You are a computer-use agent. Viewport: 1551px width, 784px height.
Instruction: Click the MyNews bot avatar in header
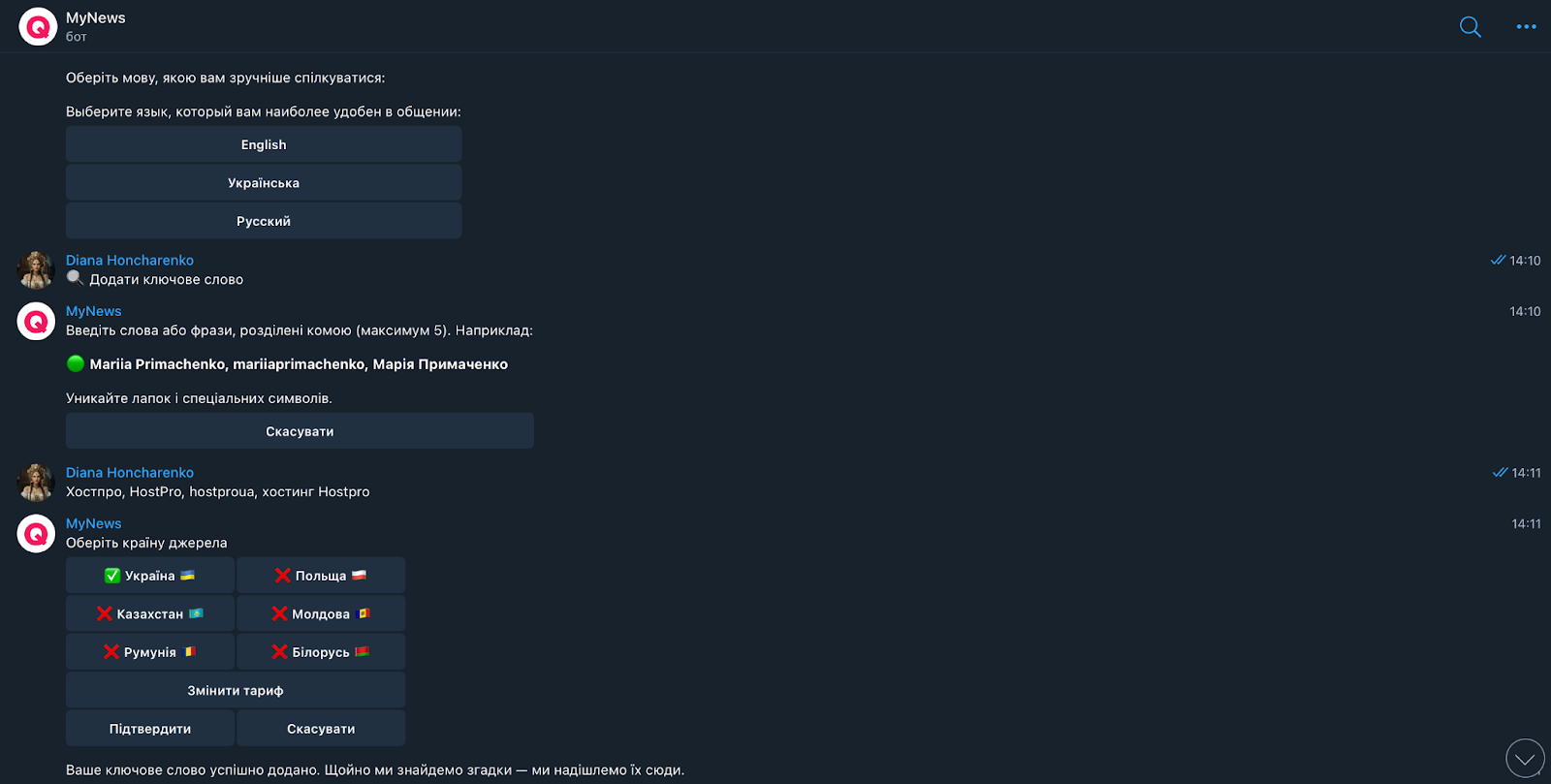coord(38,27)
